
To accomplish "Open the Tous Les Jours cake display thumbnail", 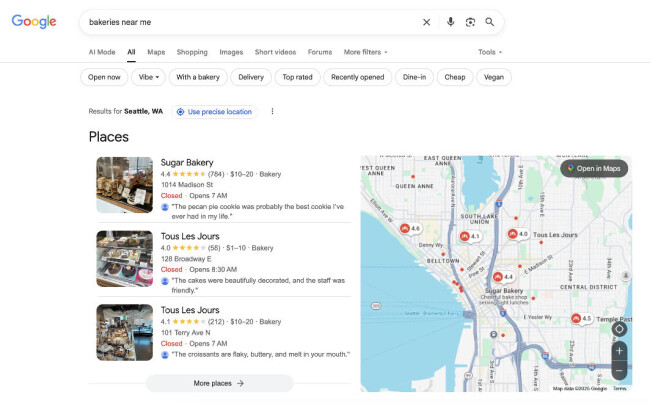I will point(125,259).
